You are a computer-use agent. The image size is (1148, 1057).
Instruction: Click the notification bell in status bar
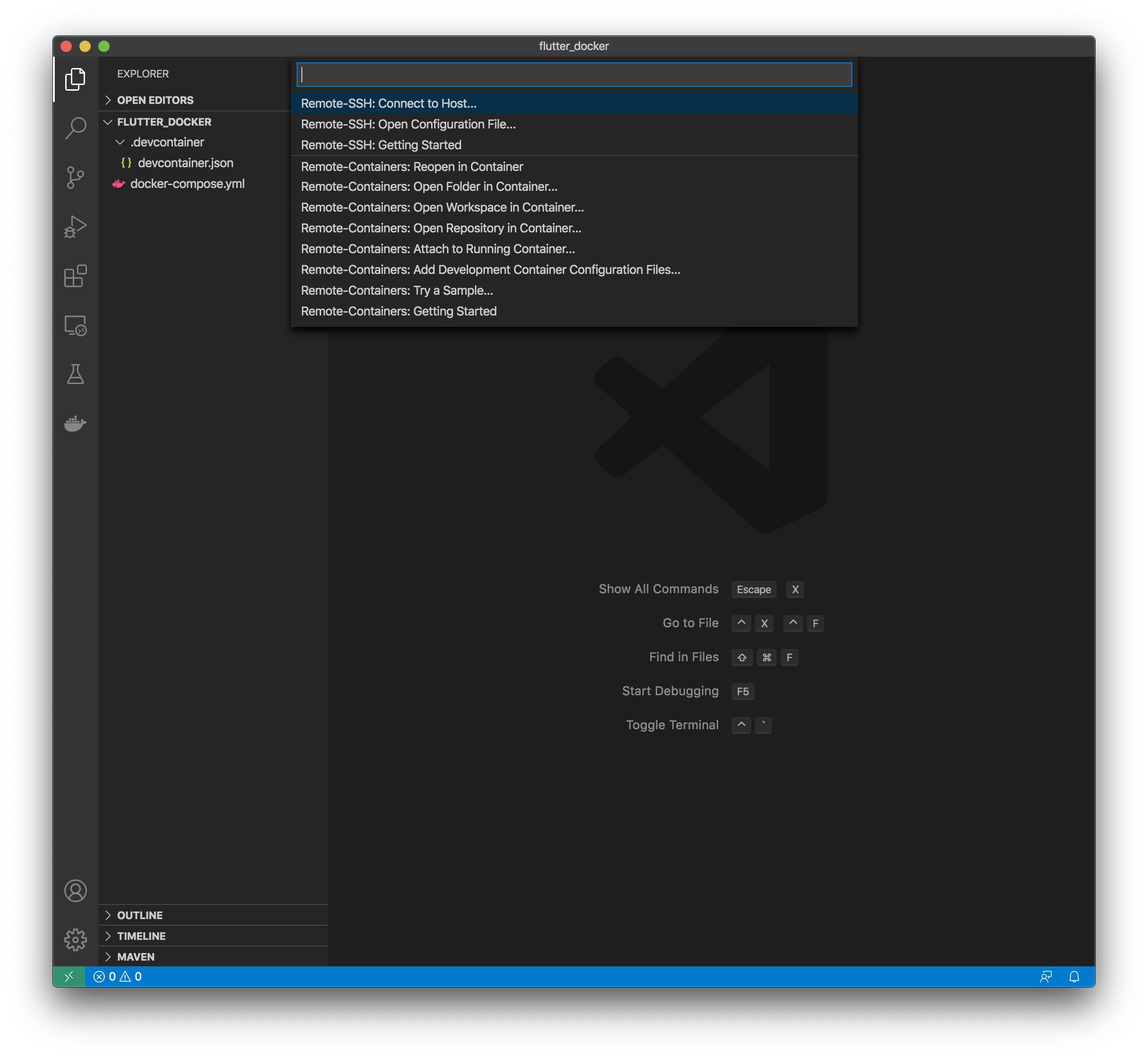[1074, 976]
